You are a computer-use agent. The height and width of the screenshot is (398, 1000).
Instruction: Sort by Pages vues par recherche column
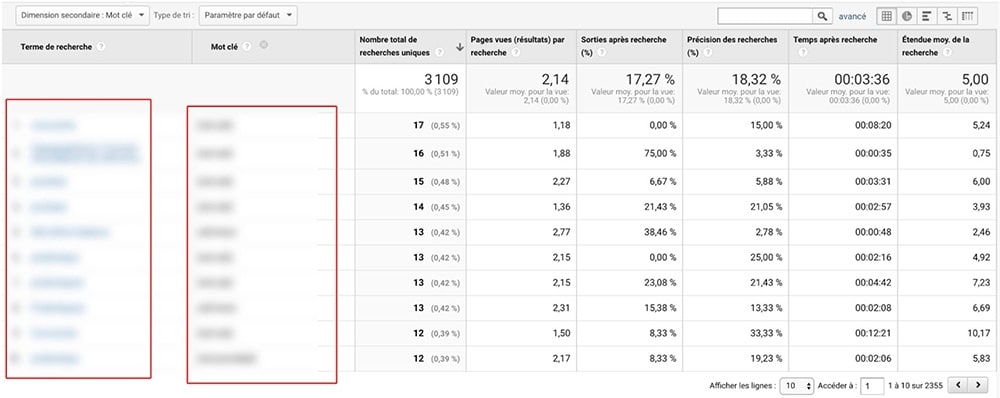(x=517, y=46)
